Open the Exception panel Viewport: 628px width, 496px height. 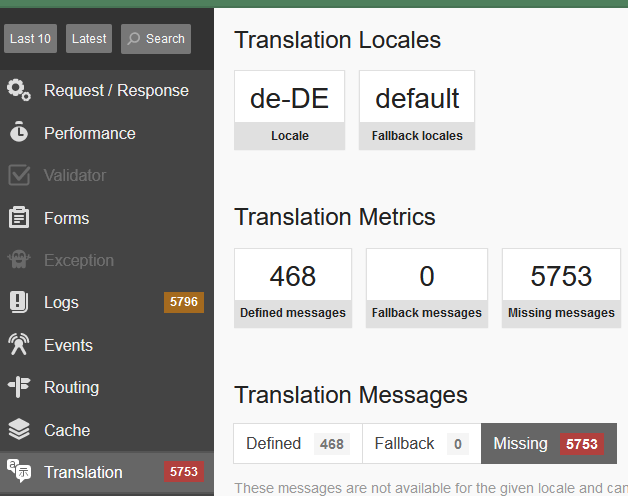(x=107, y=260)
